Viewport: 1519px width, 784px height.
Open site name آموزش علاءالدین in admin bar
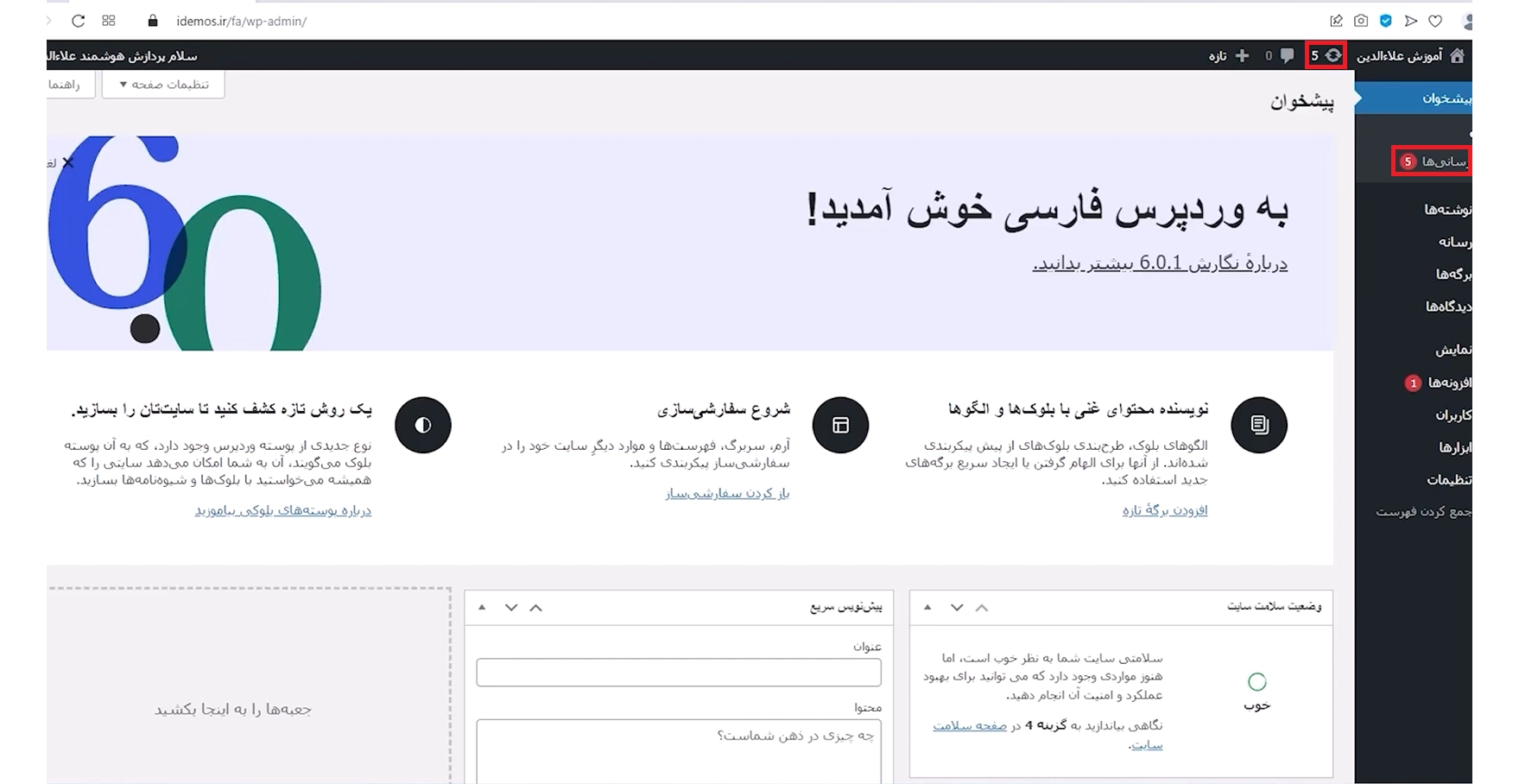tap(1399, 55)
